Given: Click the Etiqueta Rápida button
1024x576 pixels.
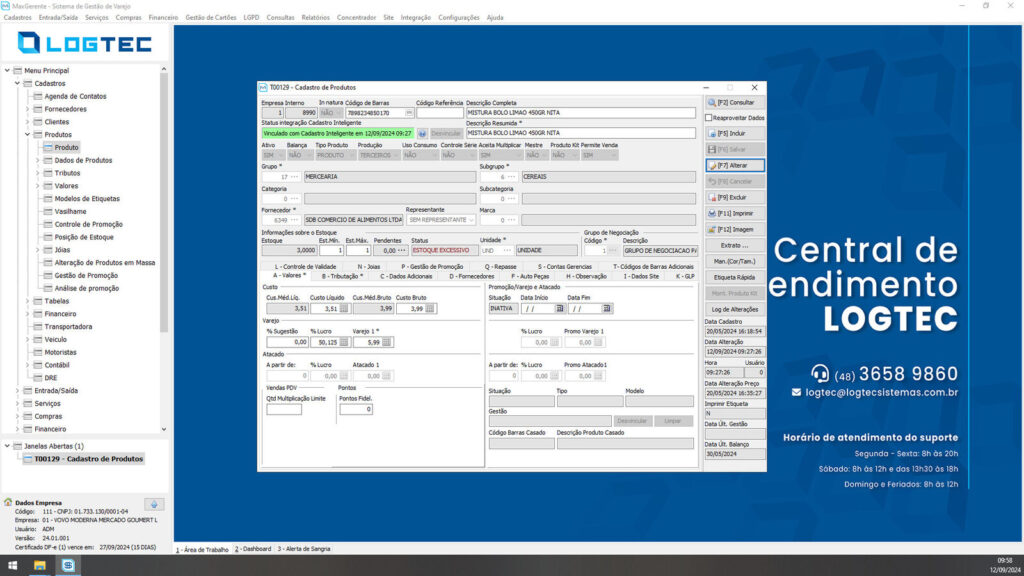Looking at the screenshot, I should (x=735, y=278).
